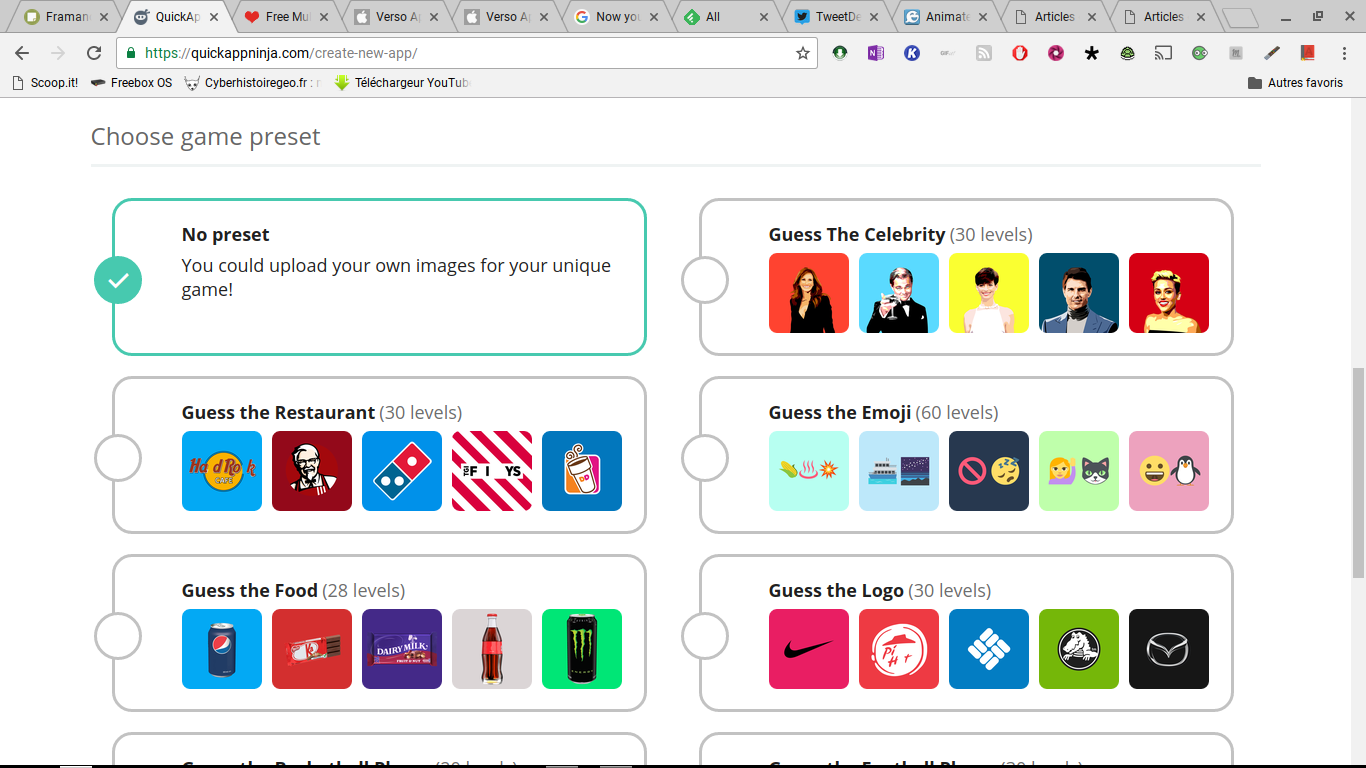Image resolution: width=1366 pixels, height=768 pixels.
Task: Open the green turtle shell extension
Action: click(1128, 53)
